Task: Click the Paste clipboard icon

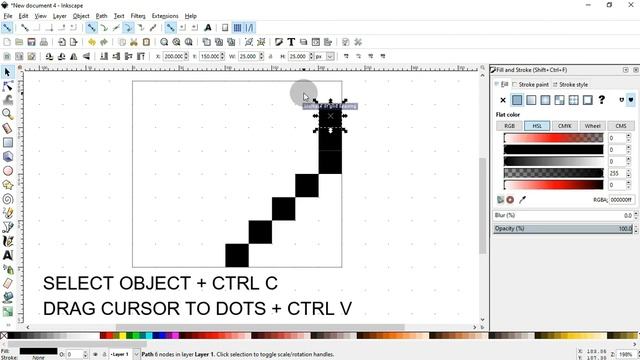Action: tap(146, 42)
